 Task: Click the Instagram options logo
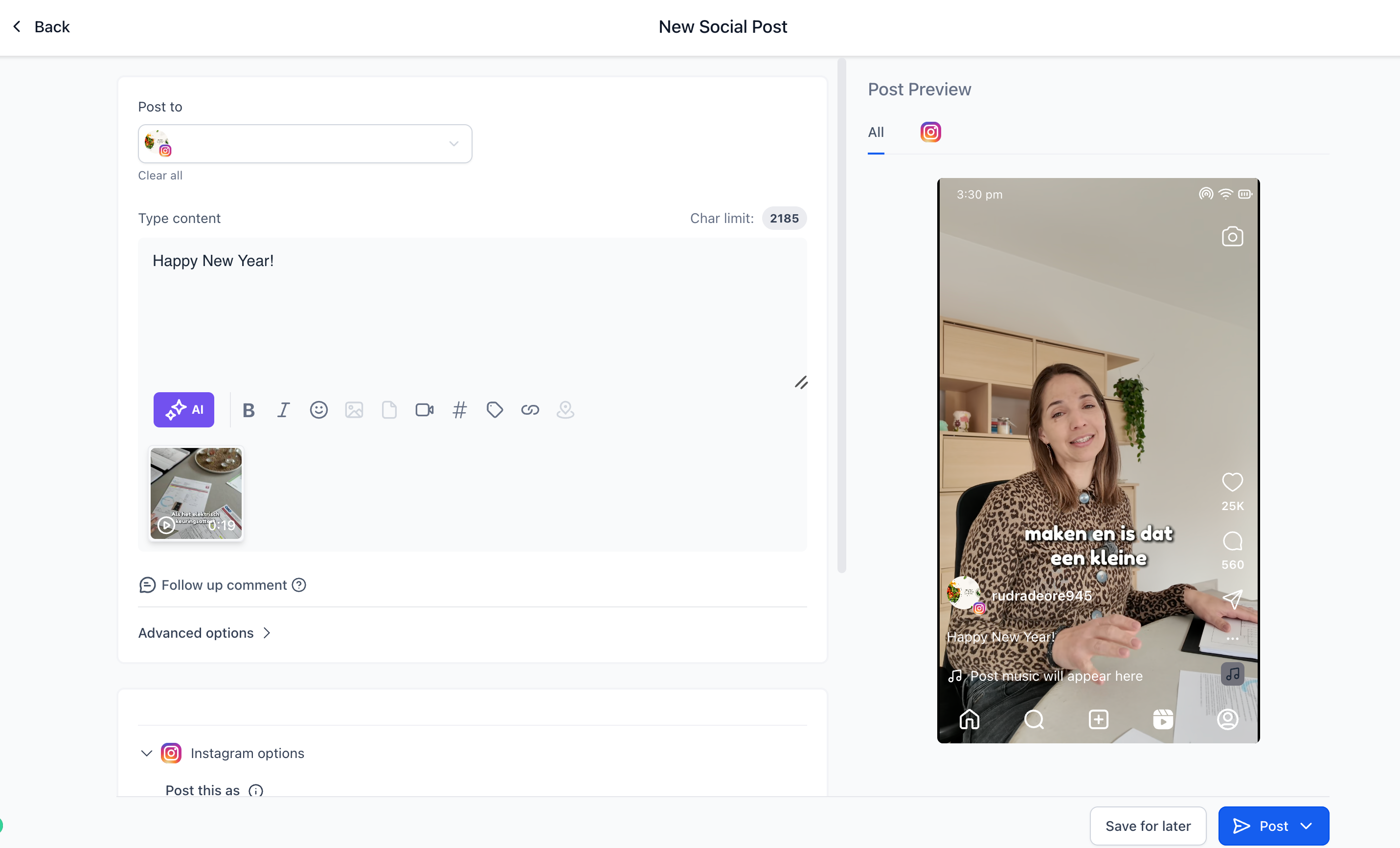[x=171, y=753]
